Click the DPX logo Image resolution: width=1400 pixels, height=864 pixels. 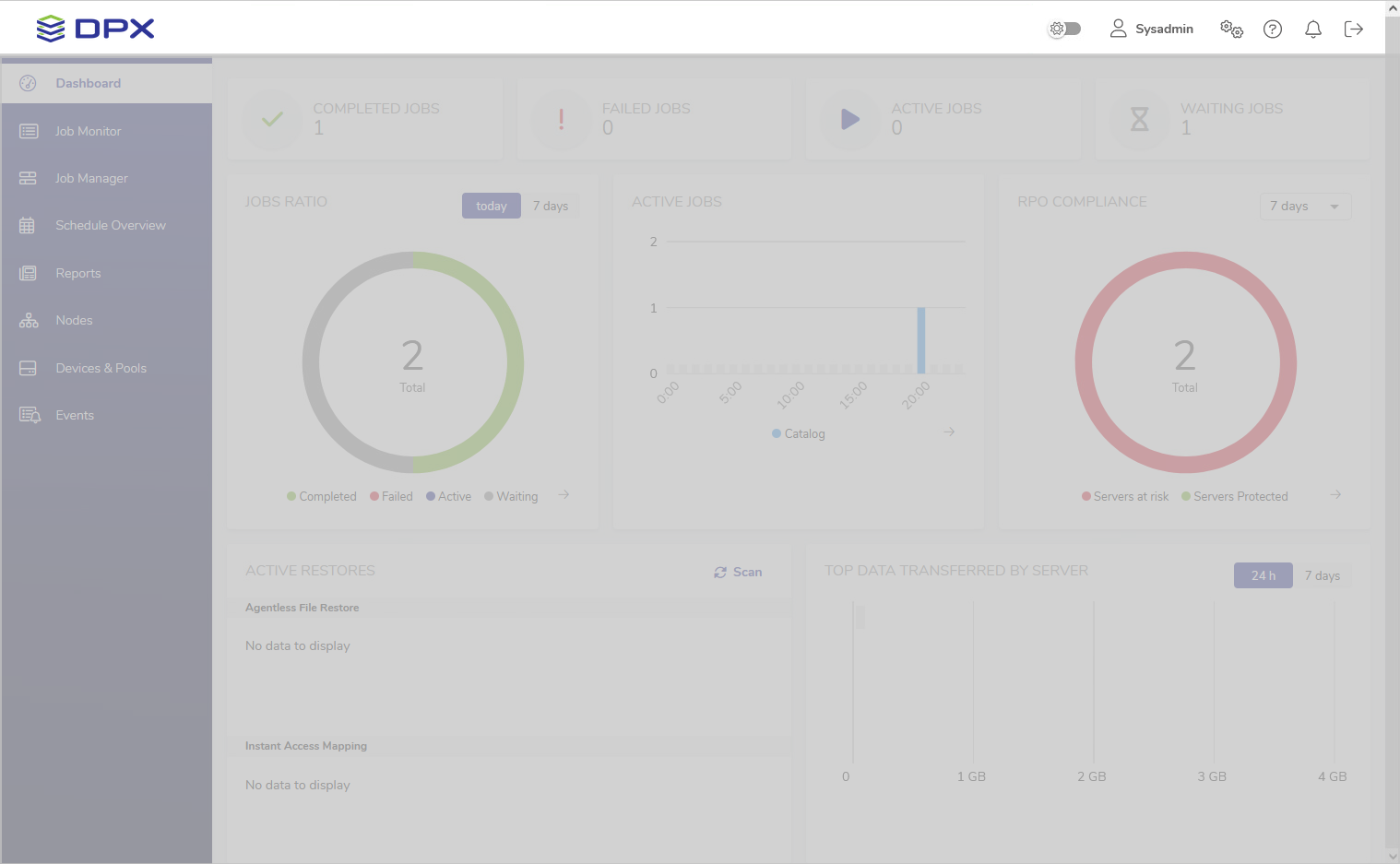click(95, 29)
